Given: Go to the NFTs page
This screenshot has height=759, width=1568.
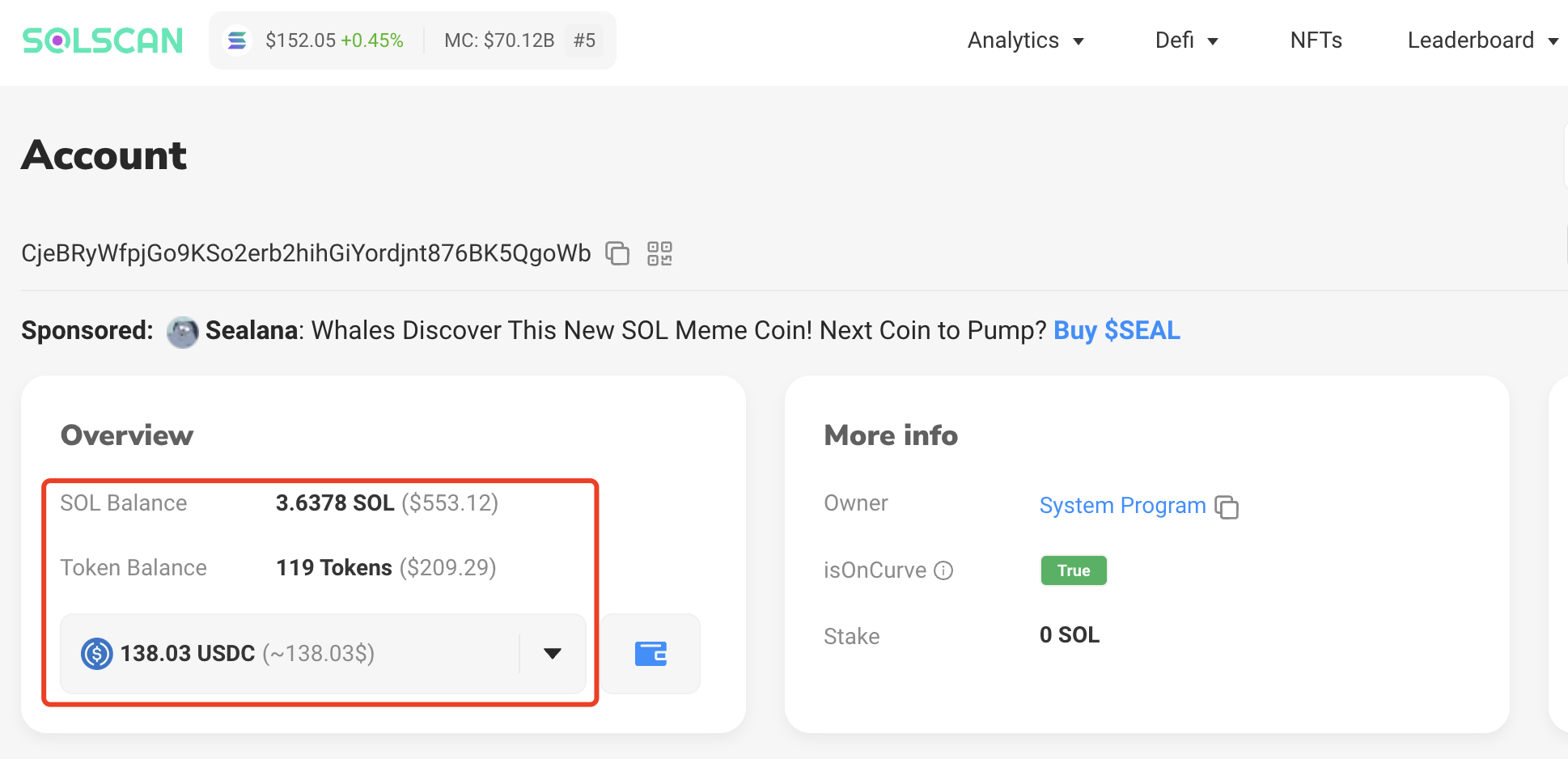Looking at the screenshot, I should pos(1316,40).
